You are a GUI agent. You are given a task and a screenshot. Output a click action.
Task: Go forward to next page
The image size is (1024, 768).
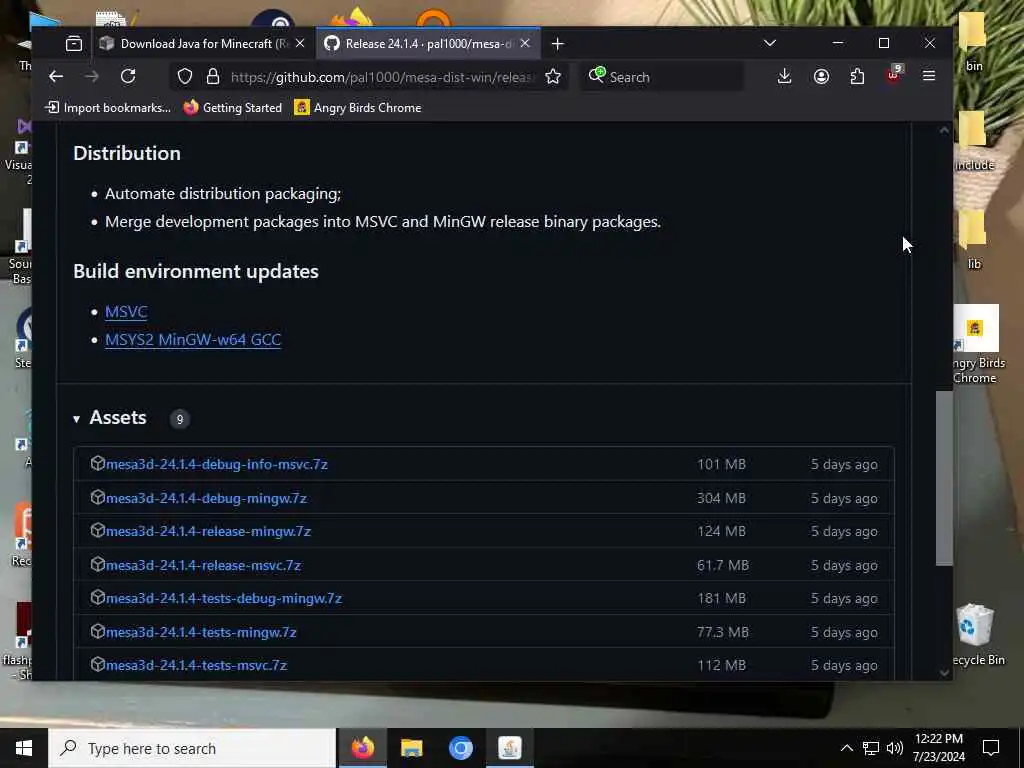(x=92, y=76)
